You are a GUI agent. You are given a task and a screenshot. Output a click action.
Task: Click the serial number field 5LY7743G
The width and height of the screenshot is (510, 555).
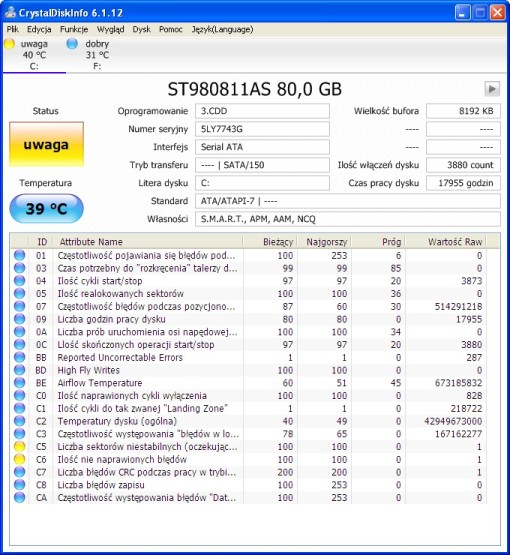(262, 129)
